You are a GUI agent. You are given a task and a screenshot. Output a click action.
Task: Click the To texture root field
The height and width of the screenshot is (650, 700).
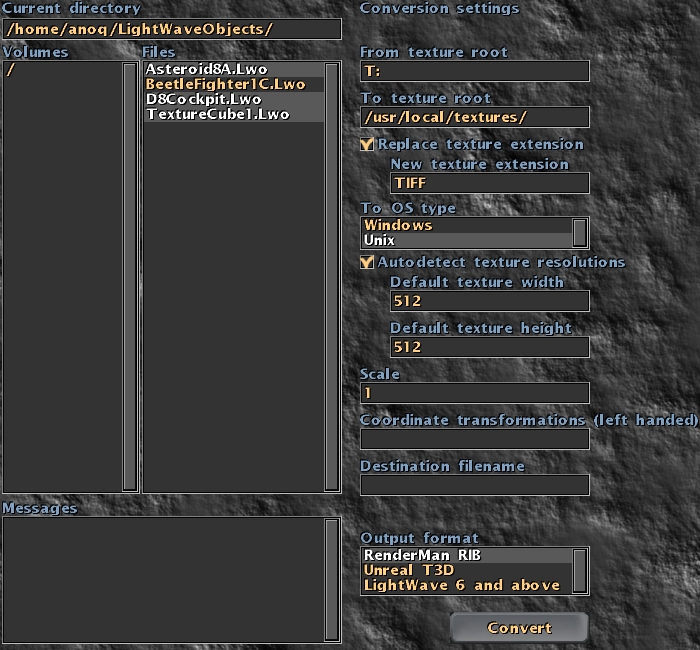click(475, 117)
